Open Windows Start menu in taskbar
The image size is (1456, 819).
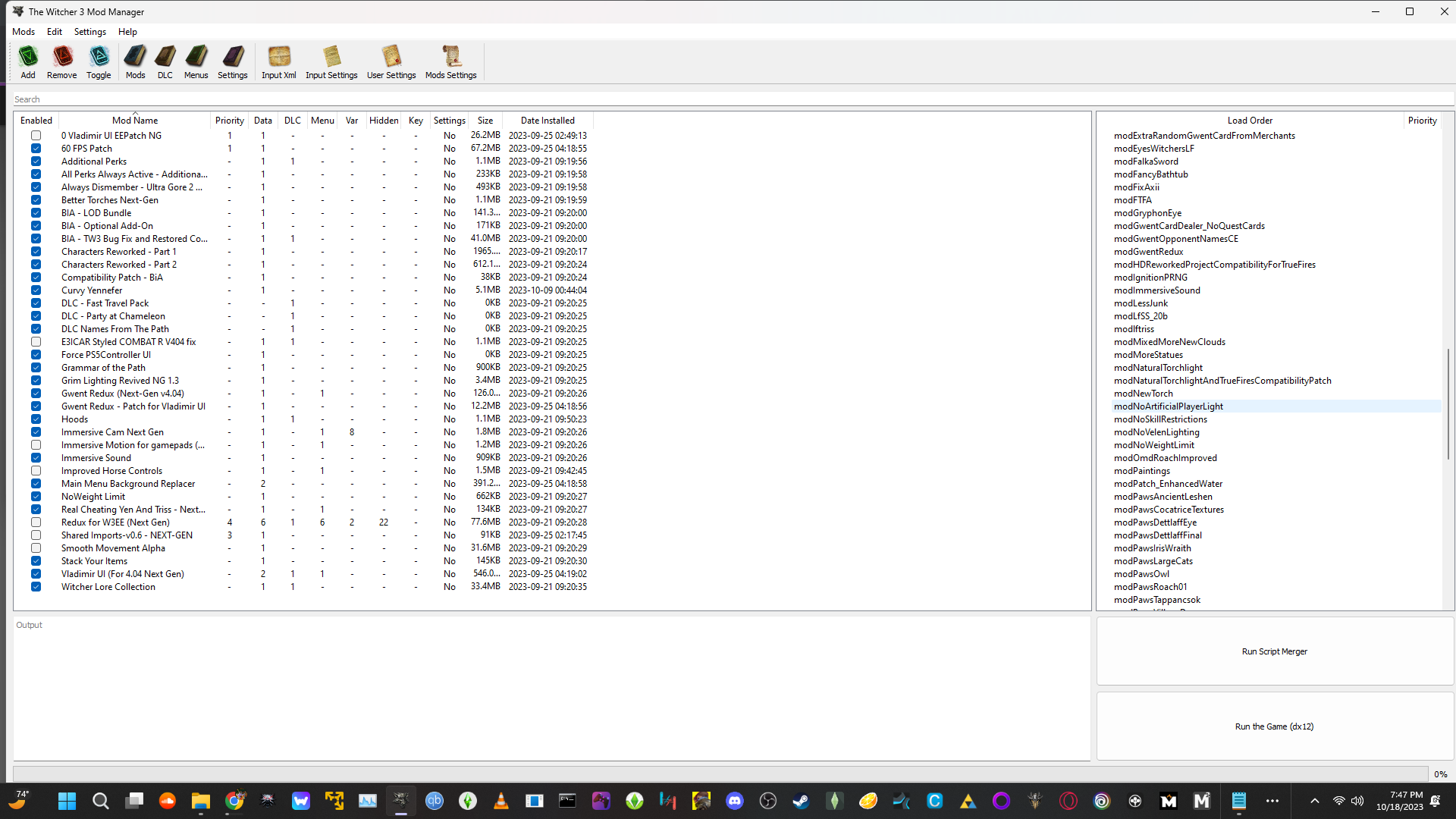click(67, 801)
